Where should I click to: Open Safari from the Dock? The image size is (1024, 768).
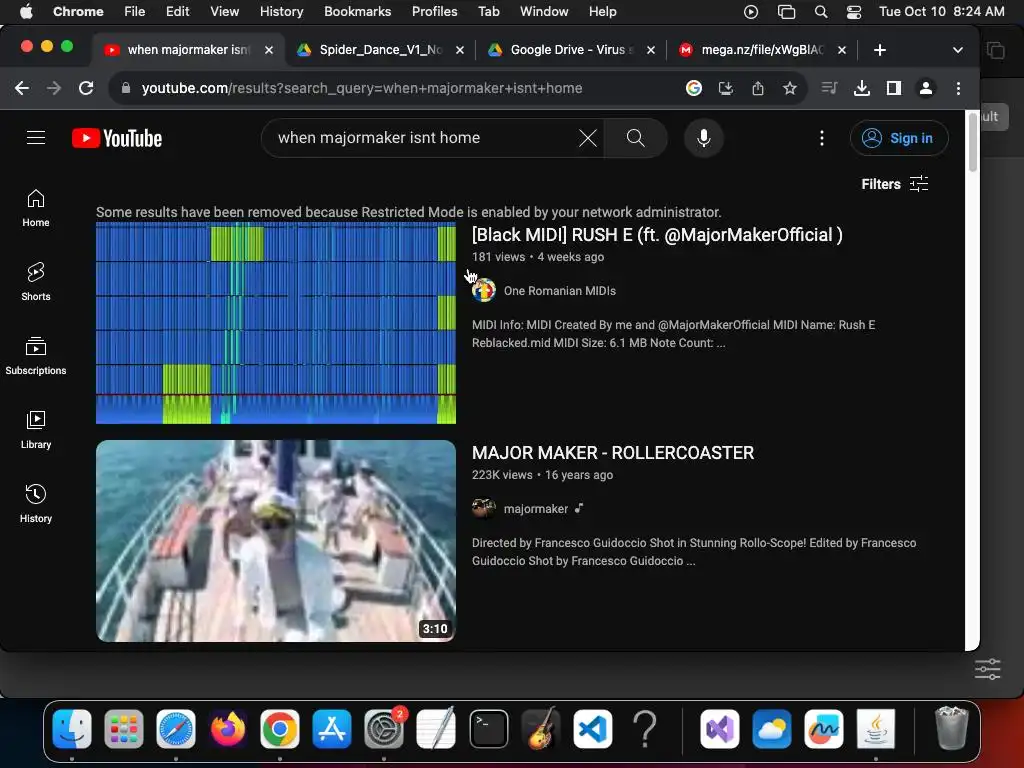click(x=176, y=729)
